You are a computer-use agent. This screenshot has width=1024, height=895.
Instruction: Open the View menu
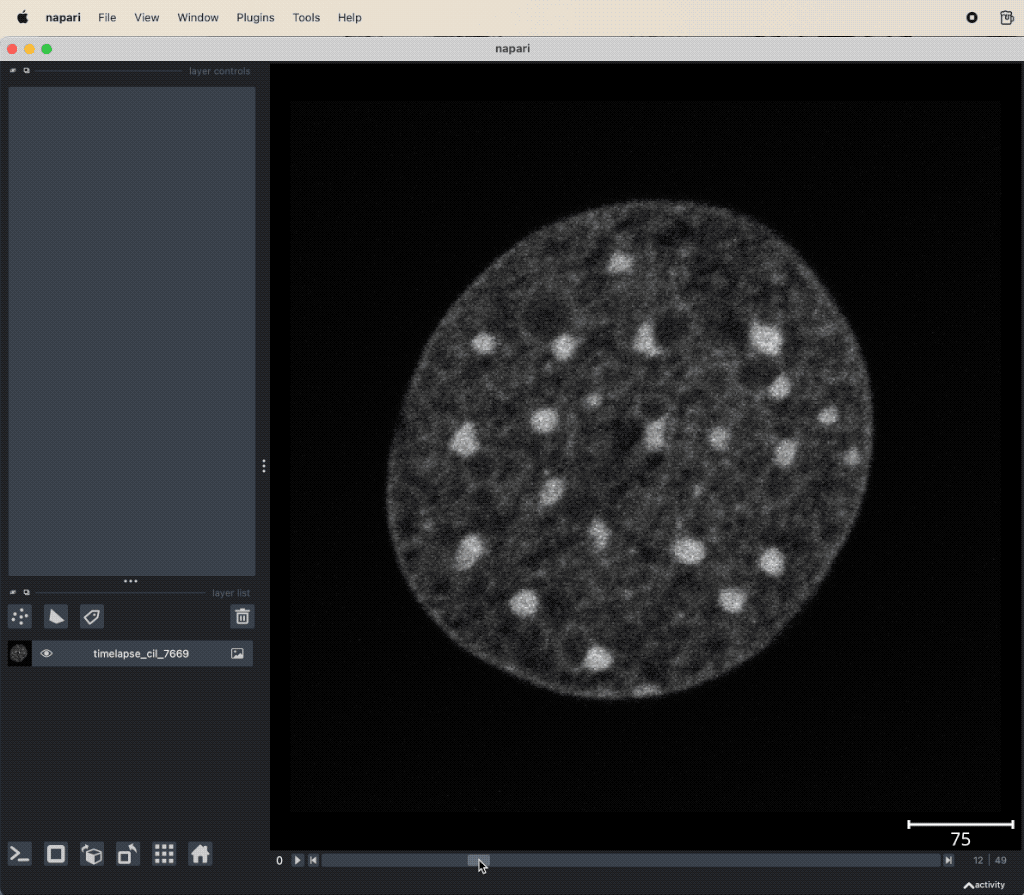click(x=147, y=18)
